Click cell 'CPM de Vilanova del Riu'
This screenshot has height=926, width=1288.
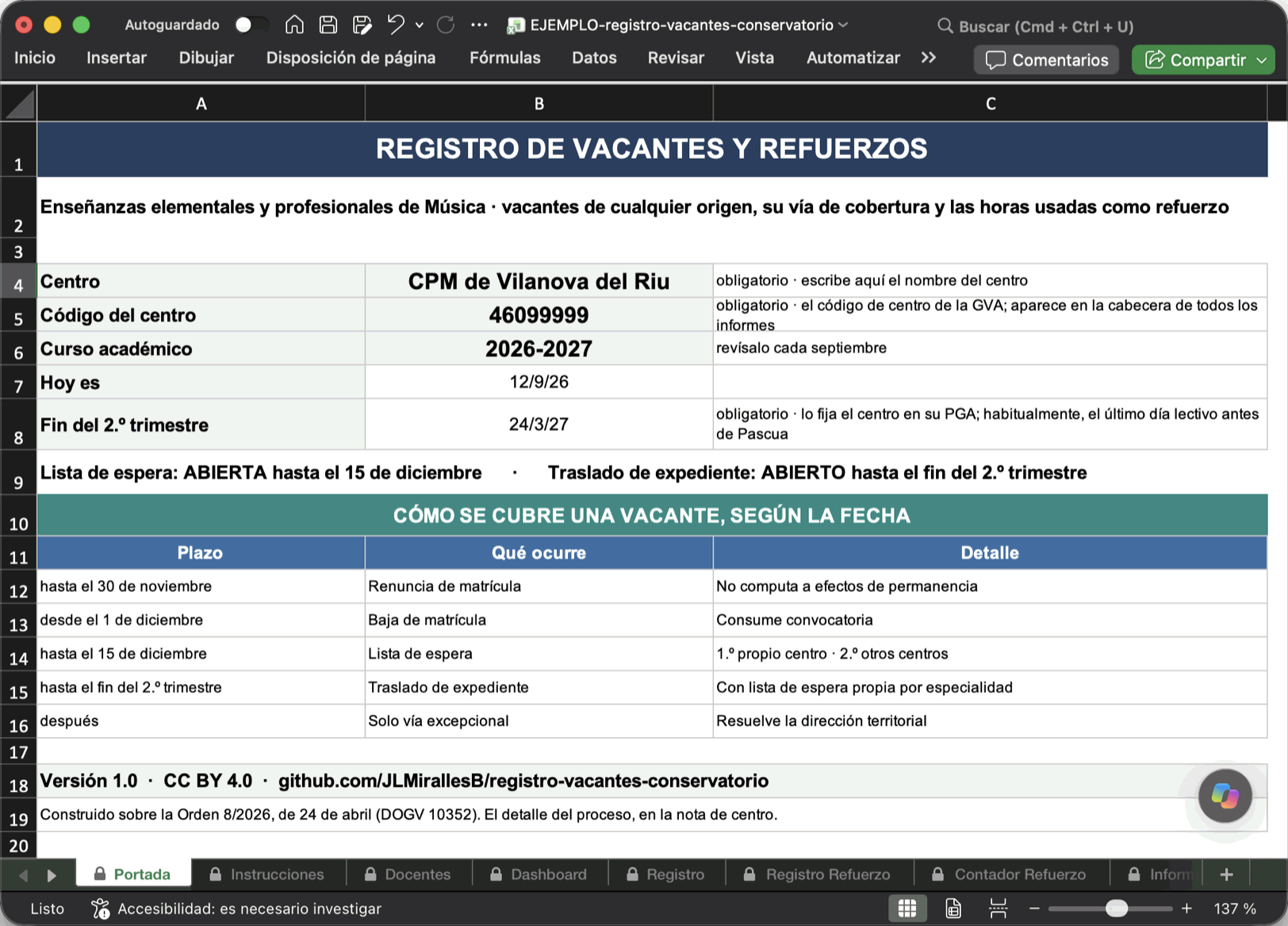tap(539, 281)
